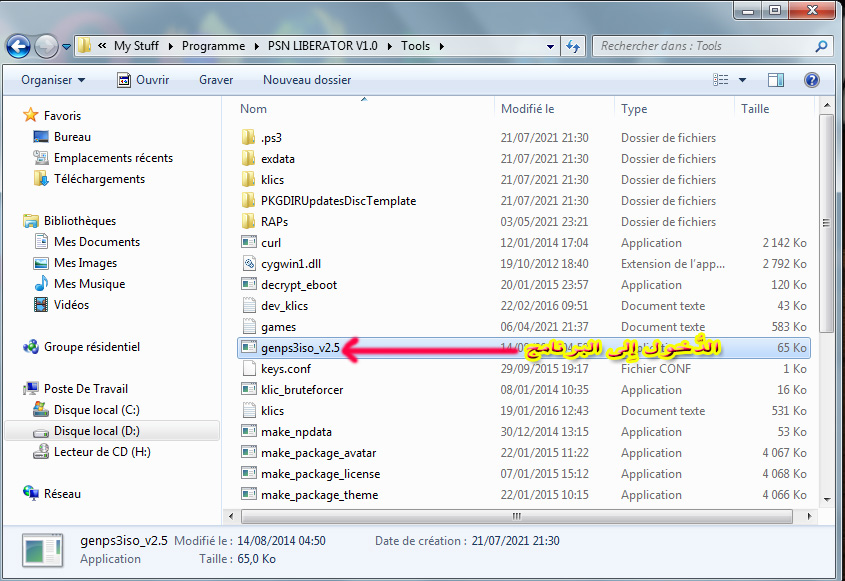Image resolution: width=845 pixels, height=581 pixels.
Task: Sort files by the Taille column header
Action: coord(755,109)
